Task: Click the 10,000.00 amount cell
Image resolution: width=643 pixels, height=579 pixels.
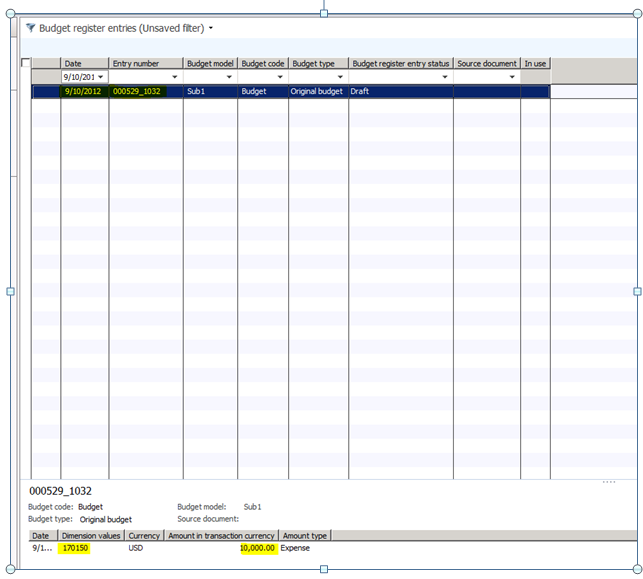Action: pos(257,549)
